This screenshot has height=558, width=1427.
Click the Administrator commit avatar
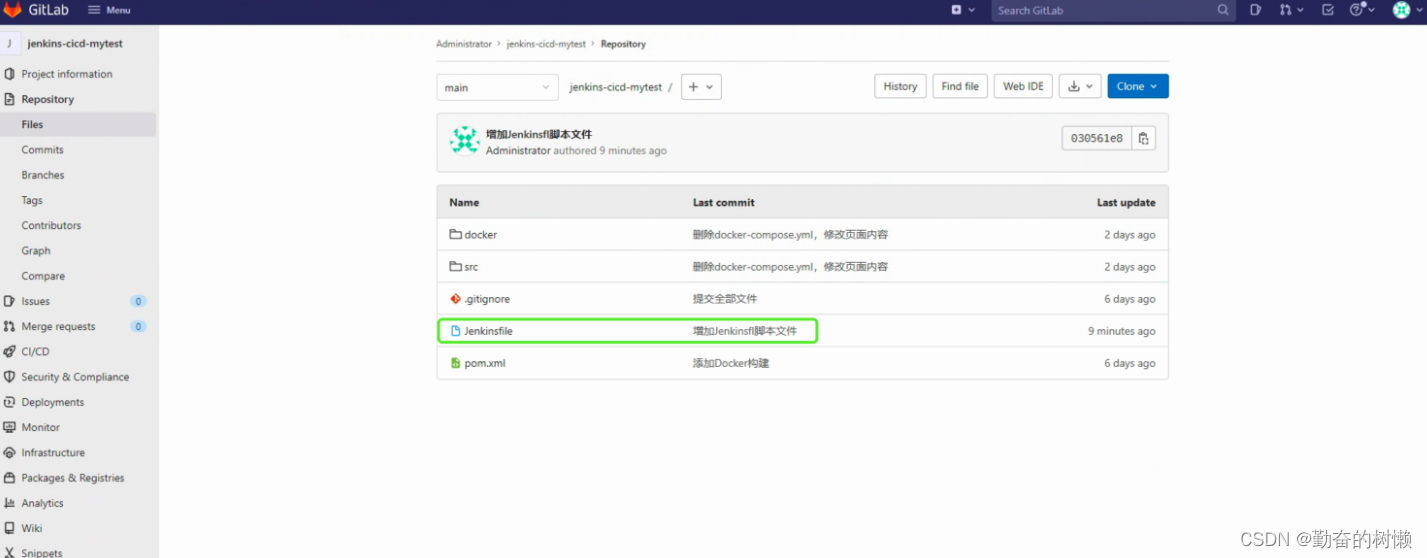465,141
